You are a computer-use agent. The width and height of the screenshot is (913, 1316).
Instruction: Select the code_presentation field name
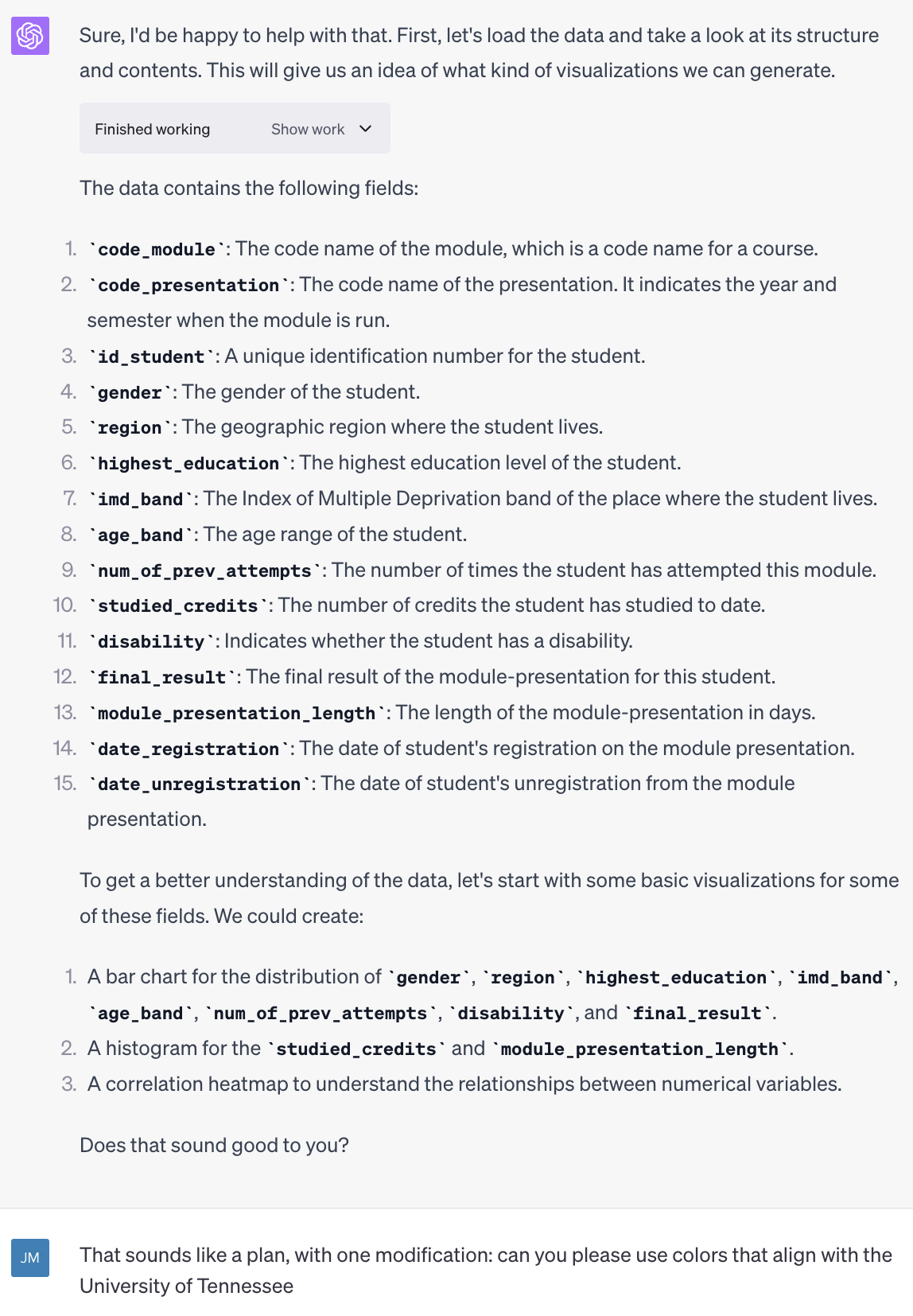[188, 285]
